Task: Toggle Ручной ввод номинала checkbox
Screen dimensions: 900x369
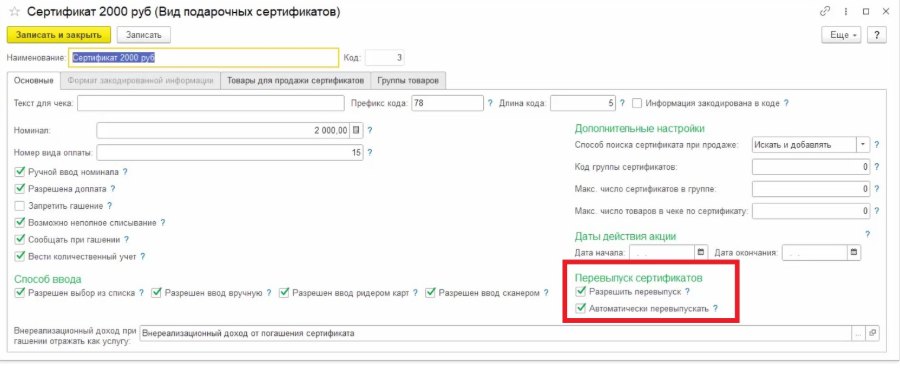Action: click(x=20, y=171)
